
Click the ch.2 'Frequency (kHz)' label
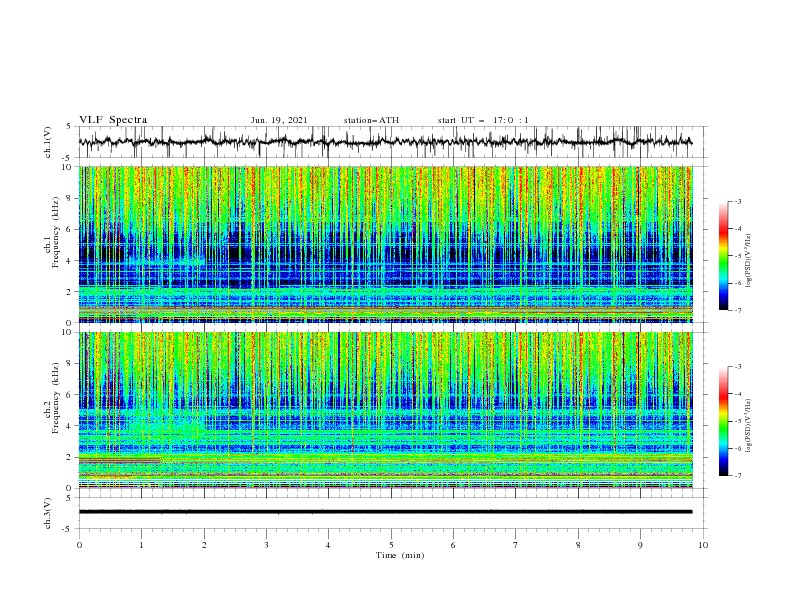[56, 397]
